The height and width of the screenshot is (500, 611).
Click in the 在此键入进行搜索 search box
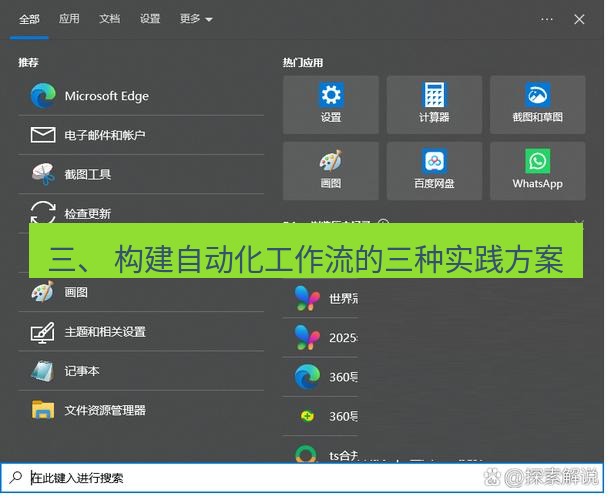302,477
